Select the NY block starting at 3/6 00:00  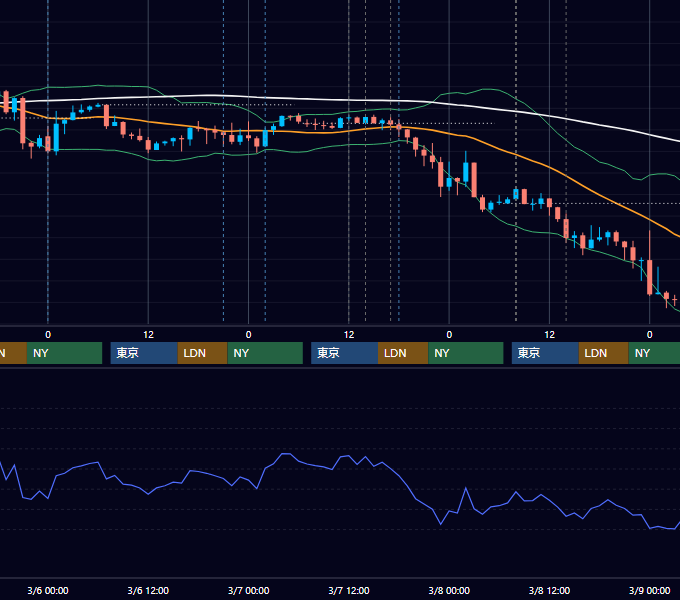tap(64, 353)
